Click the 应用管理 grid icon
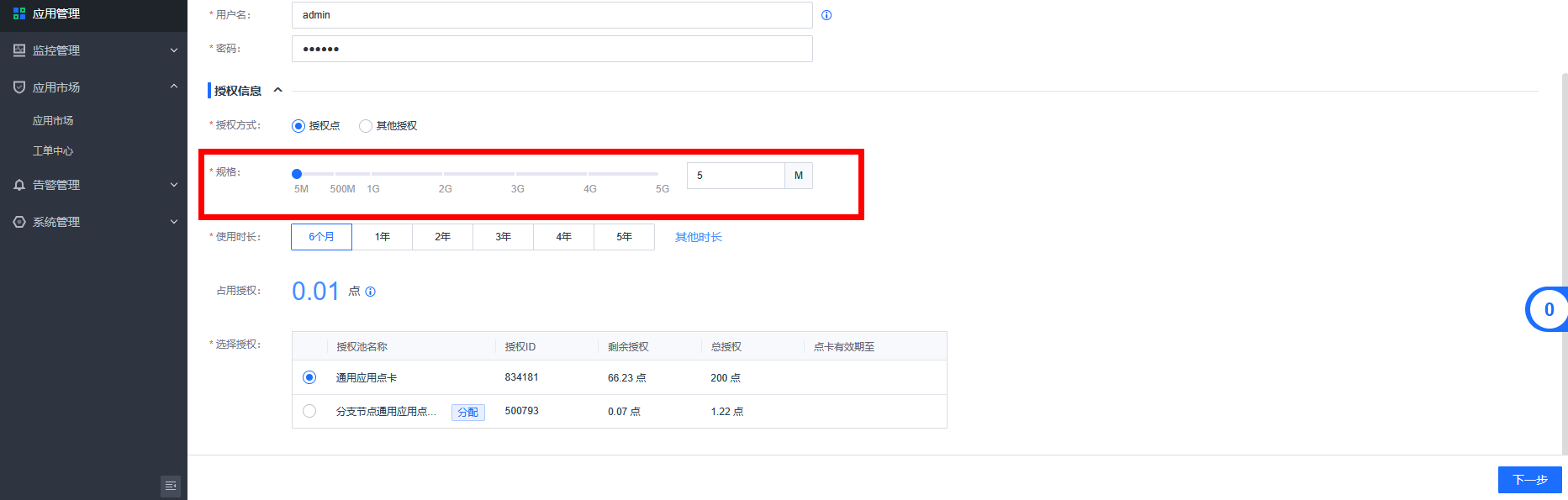This screenshot has width=1568, height=500. click(x=19, y=13)
